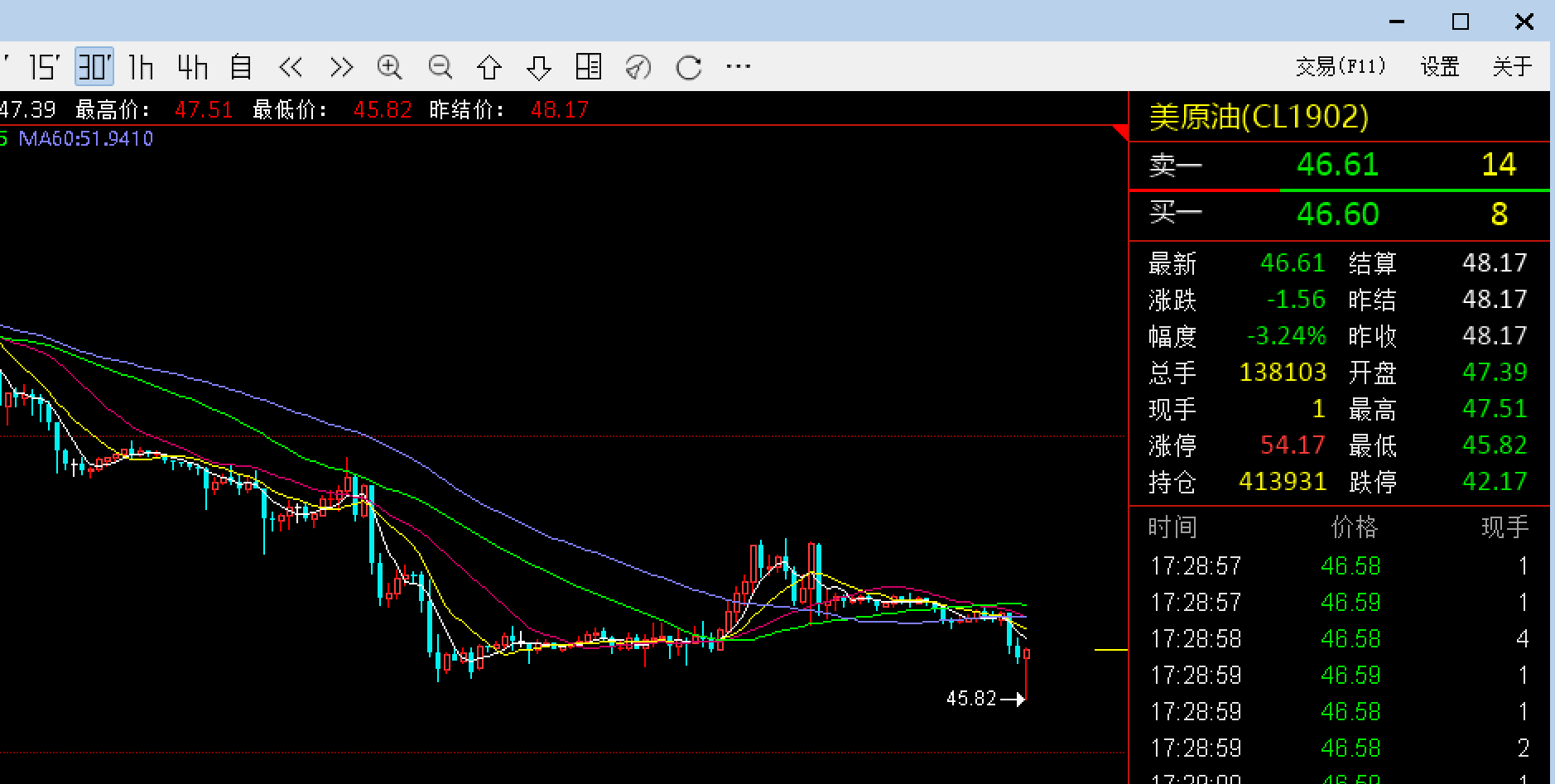The width and height of the screenshot is (1555, 784).
Task: Click the 开盘 opening price 47.39
Action: [x=1495, y=373]
